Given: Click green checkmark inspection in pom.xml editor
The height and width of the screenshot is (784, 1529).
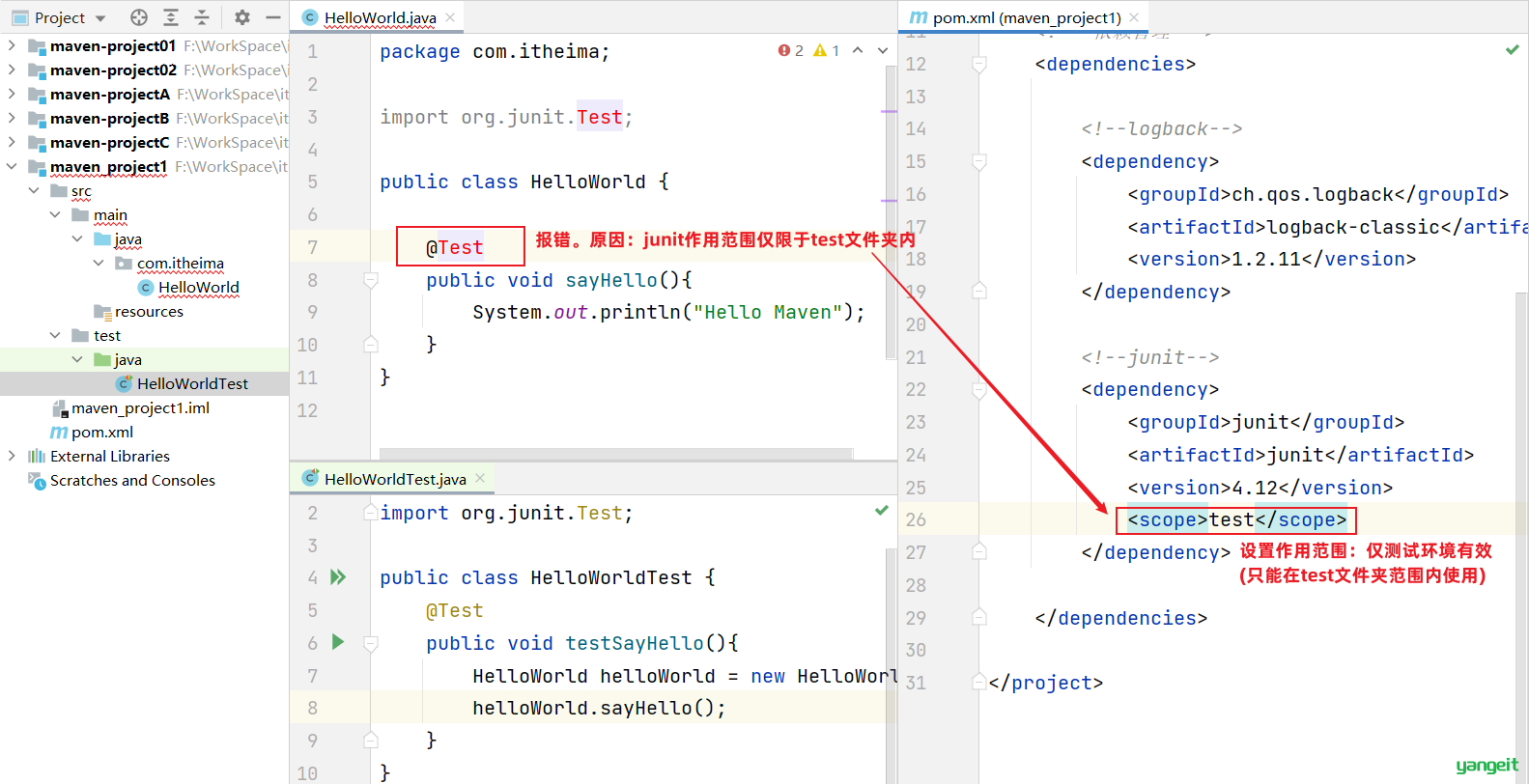Looking at the screenshot, I should click(1513, 49).
